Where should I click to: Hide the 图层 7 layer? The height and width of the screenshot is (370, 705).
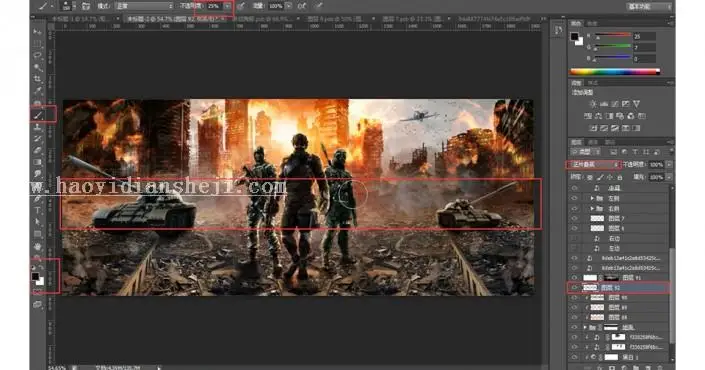[x=574, y=218]
